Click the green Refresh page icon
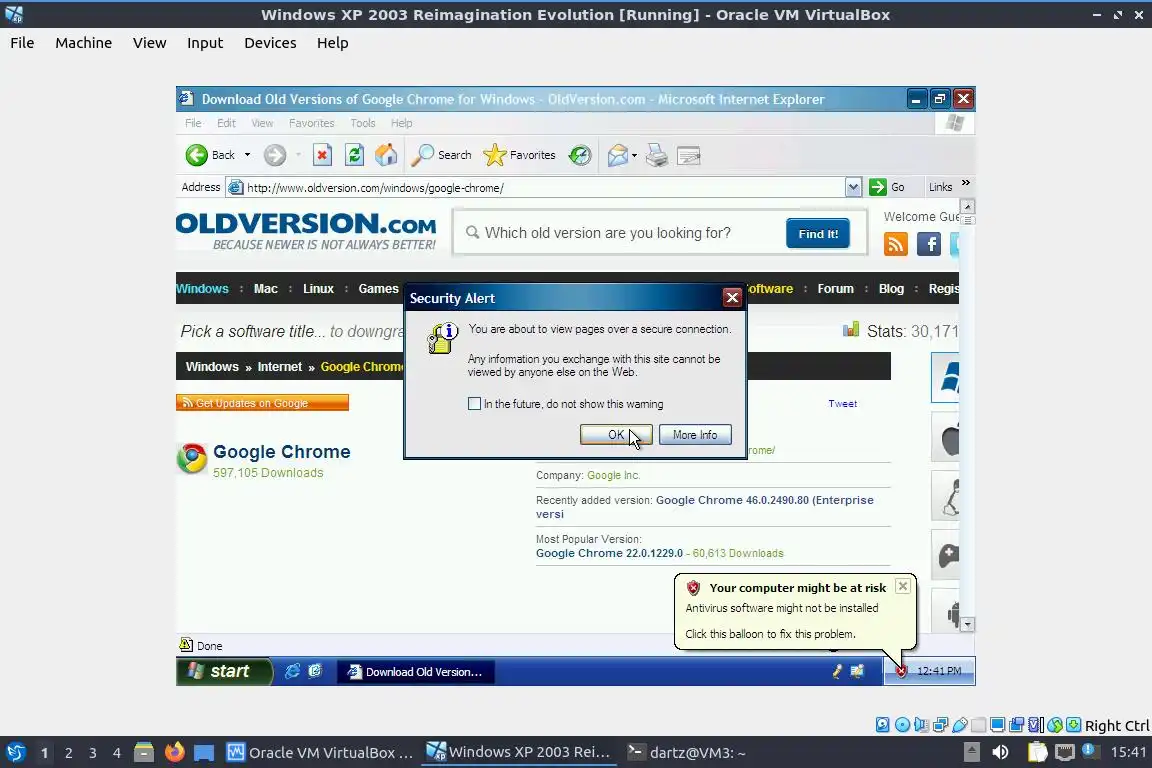The image size is (1152, 768). (354, 155)
